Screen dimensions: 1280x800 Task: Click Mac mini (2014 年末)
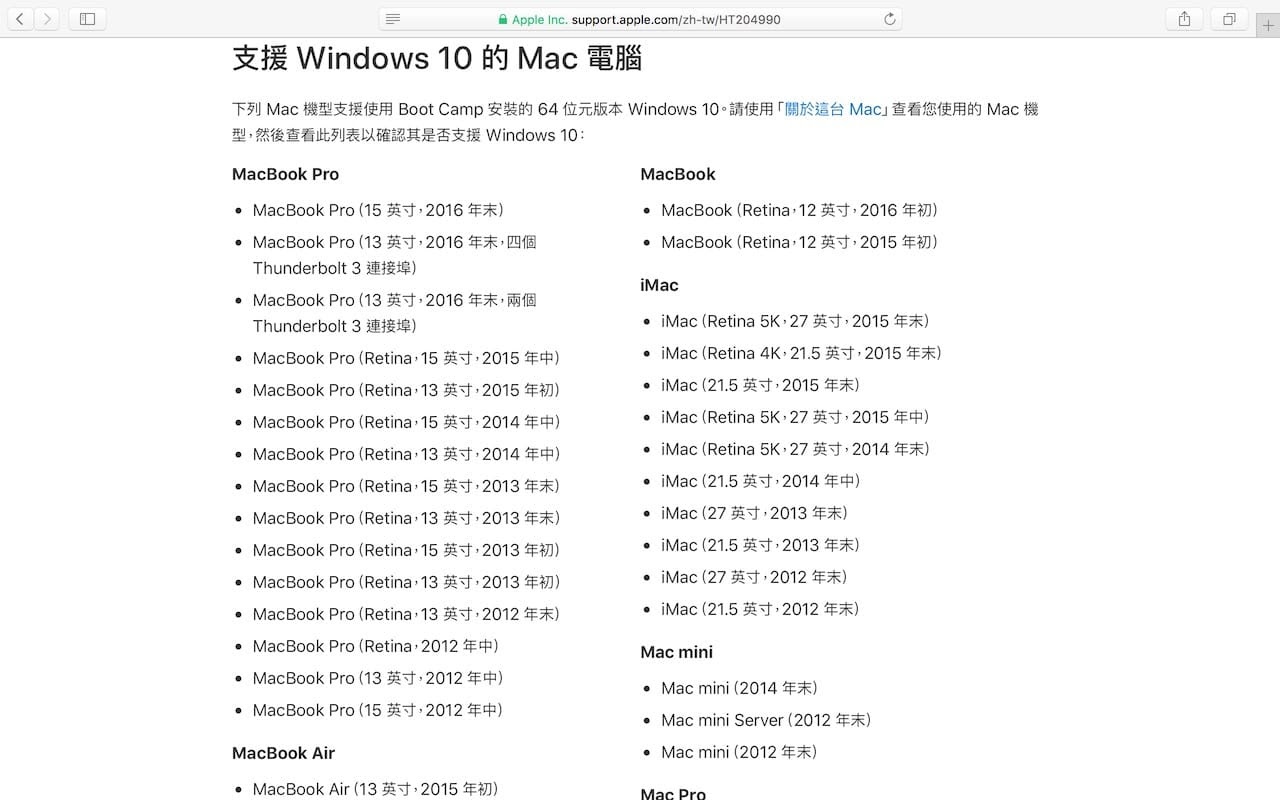point(739,688)
